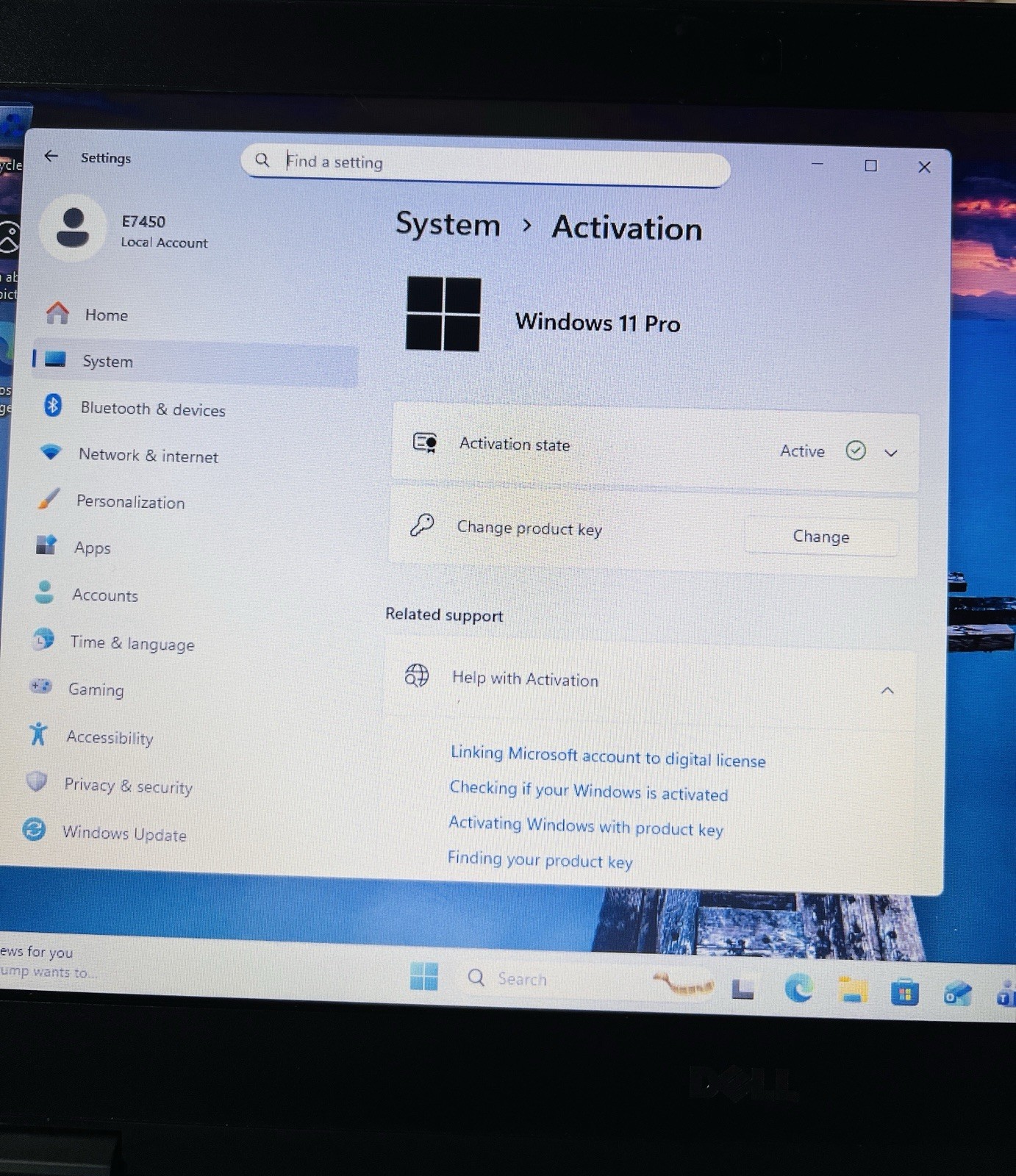Click the search magnifier in Find a setting

tap(262, 160)
